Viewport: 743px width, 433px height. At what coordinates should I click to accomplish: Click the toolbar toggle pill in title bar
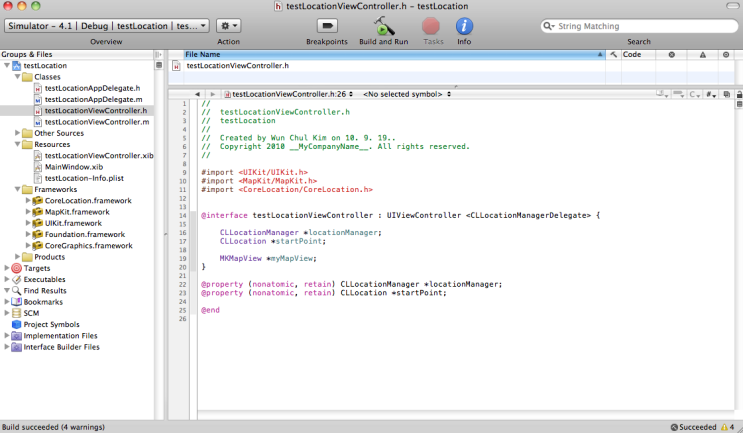click(x=733, y=6)
